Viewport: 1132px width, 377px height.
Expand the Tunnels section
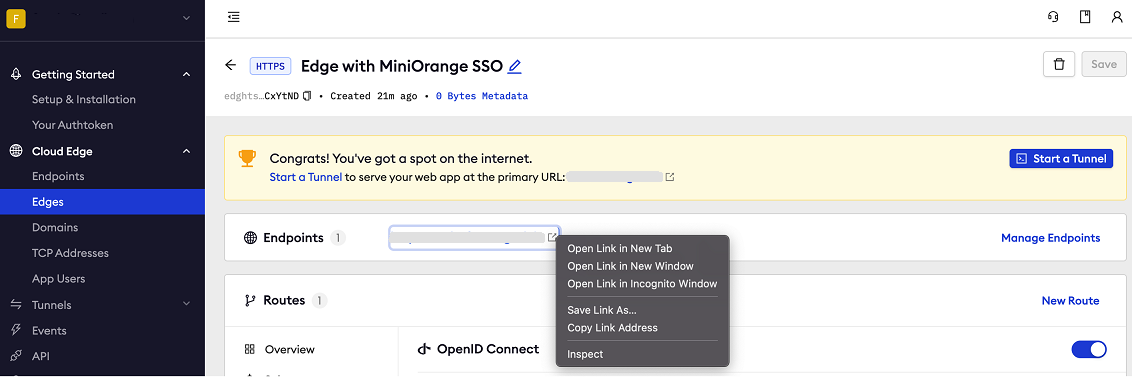186,305
